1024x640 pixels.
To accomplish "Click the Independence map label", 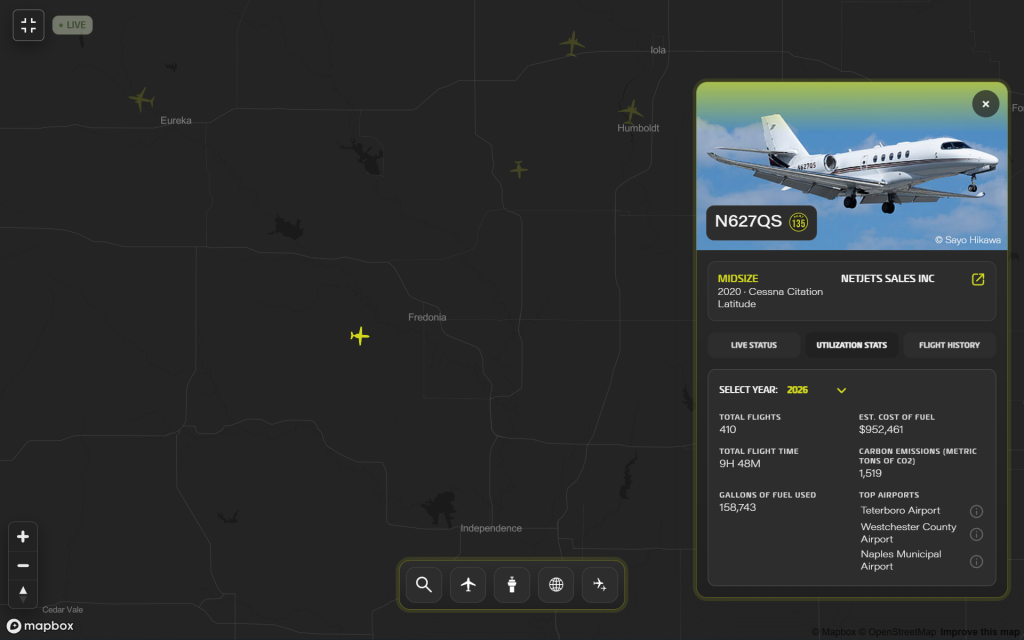I will (x=490, y=528).
